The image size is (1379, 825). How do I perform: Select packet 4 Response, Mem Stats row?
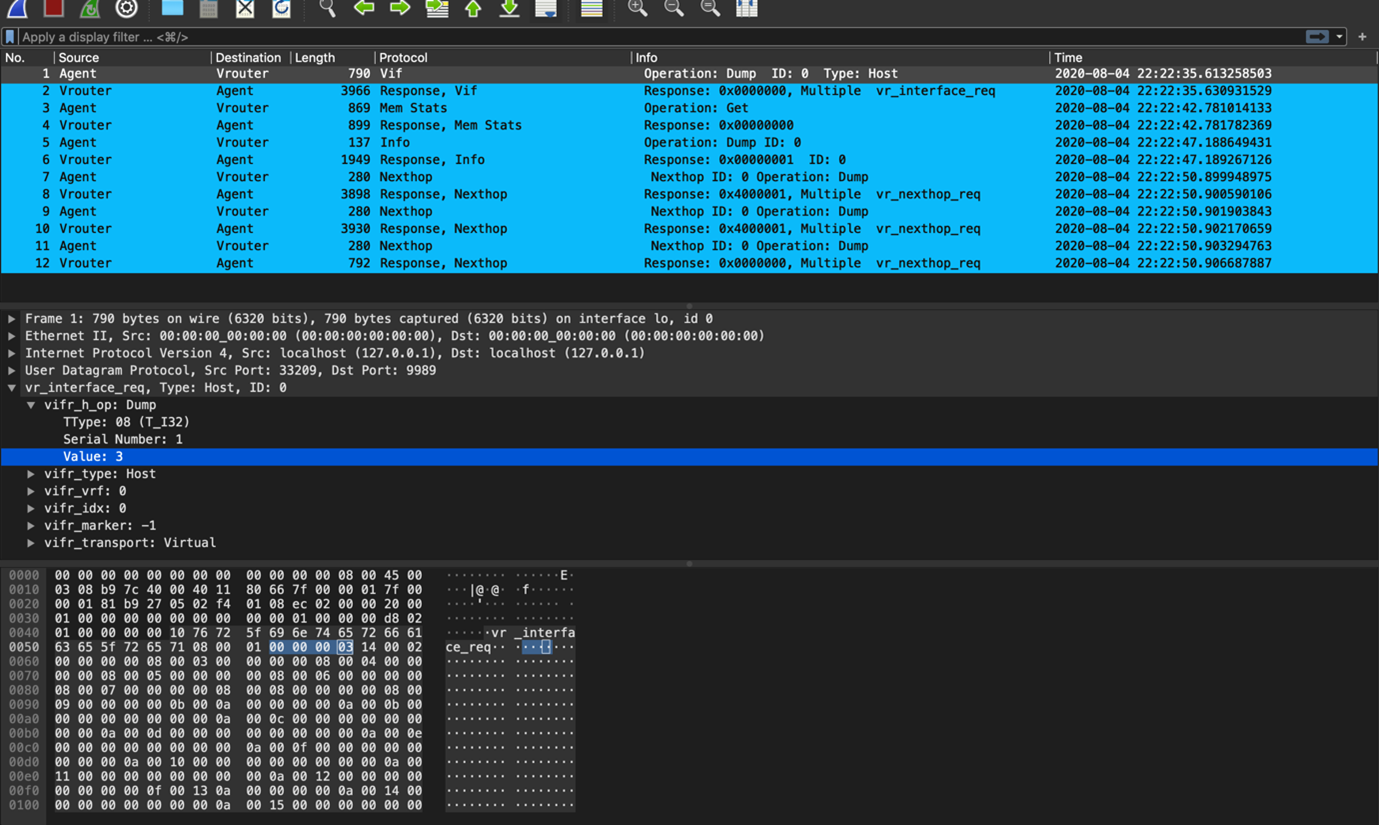point(689,125)
